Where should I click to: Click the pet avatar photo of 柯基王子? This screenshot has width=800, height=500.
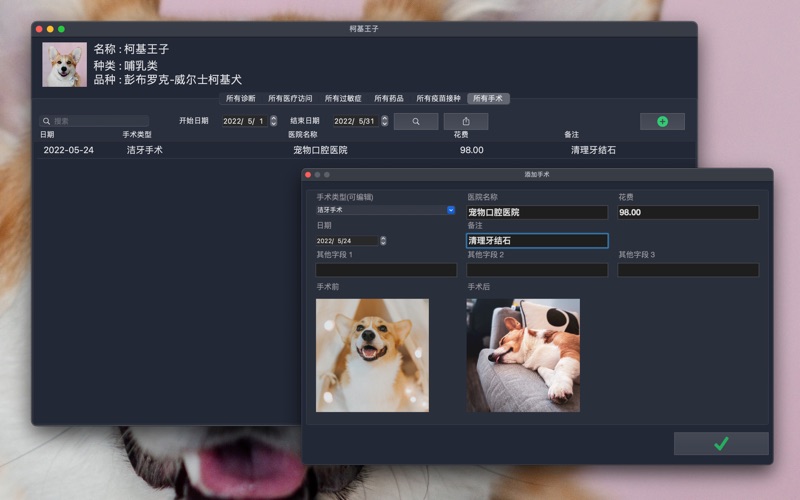64,64
